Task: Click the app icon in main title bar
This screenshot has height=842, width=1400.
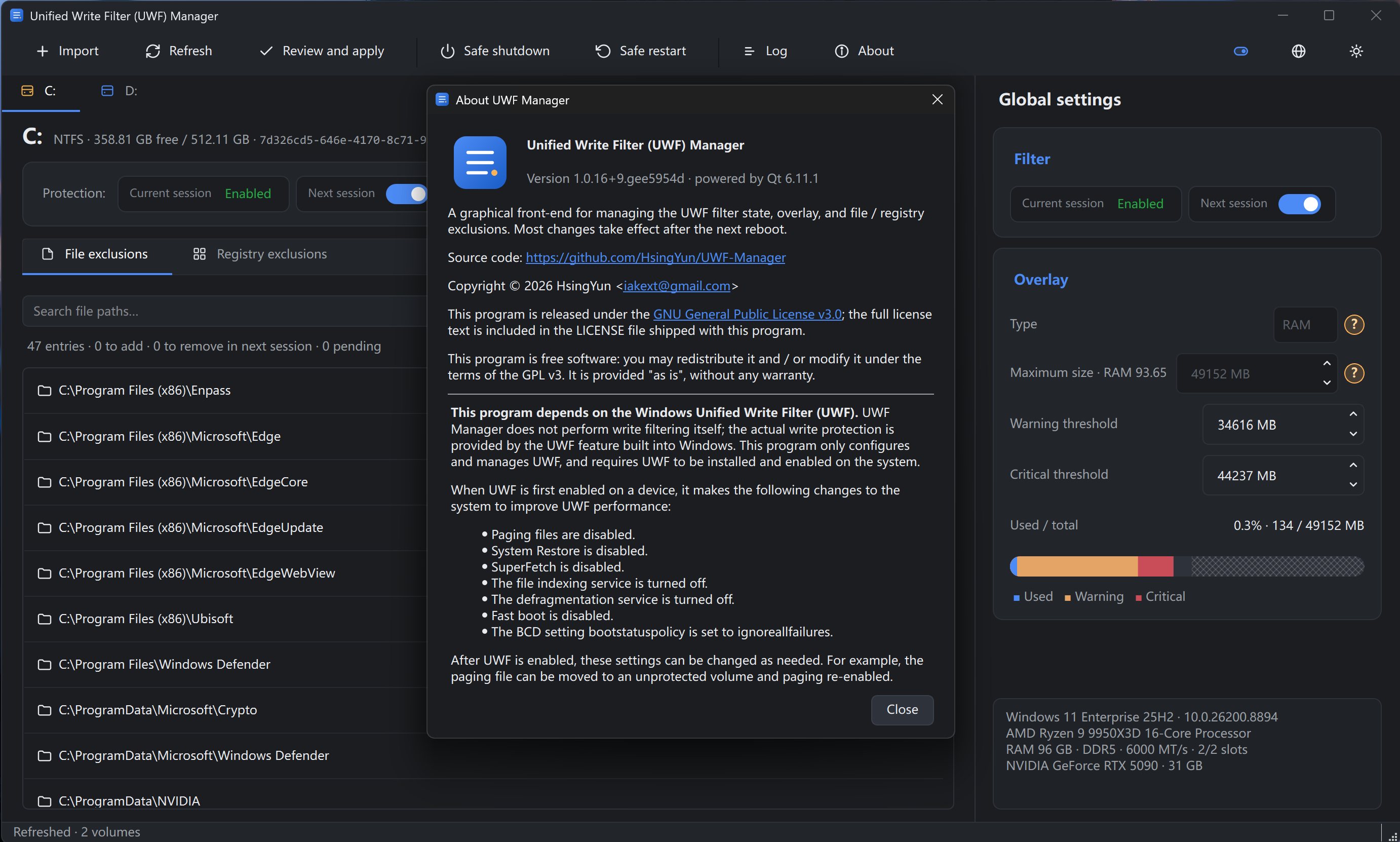Action: coord(16,15)
